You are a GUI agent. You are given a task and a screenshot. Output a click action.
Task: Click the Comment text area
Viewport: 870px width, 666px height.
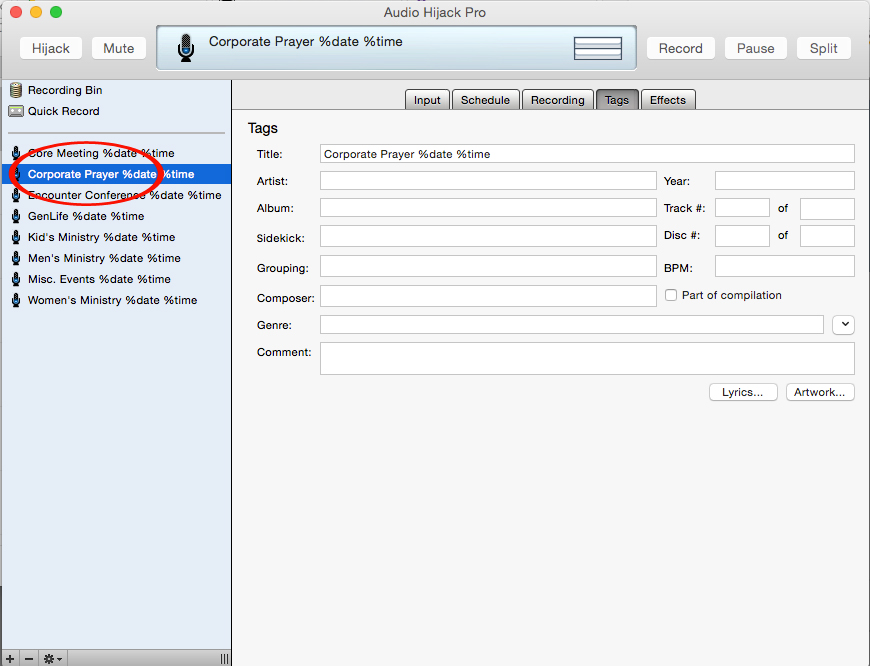587,359
